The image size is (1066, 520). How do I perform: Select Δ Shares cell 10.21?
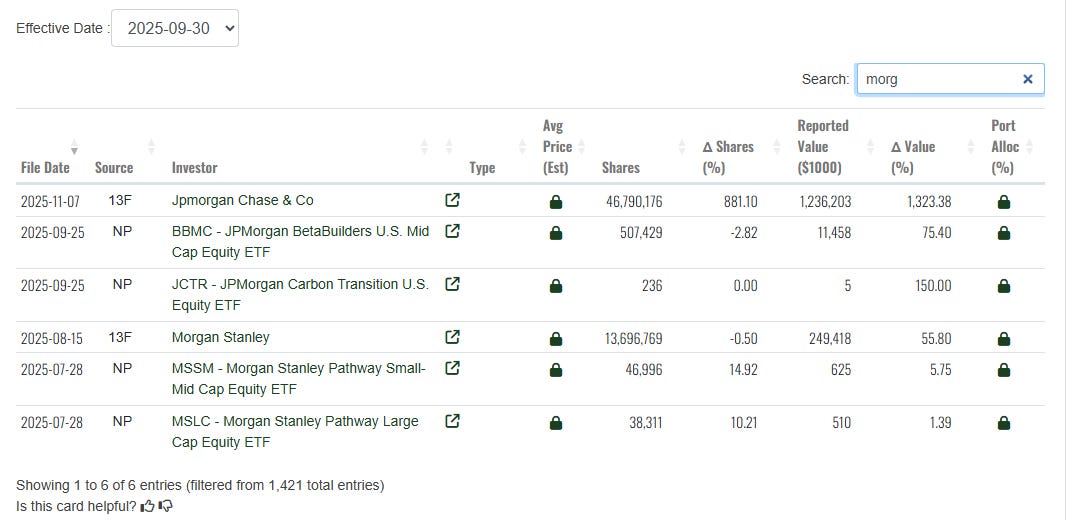[x=744, y=423]
